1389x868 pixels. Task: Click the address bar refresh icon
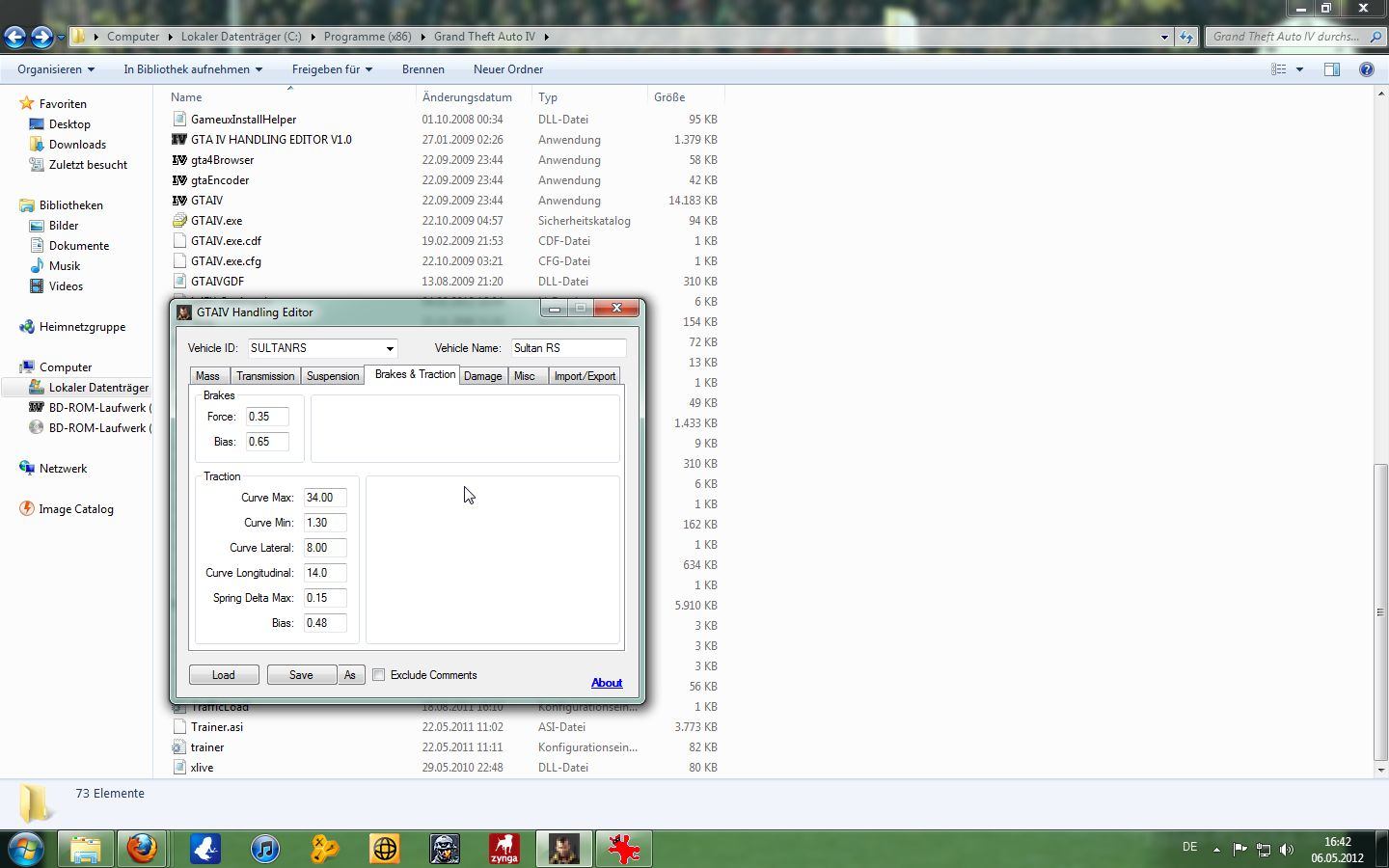pos(1186,37)
